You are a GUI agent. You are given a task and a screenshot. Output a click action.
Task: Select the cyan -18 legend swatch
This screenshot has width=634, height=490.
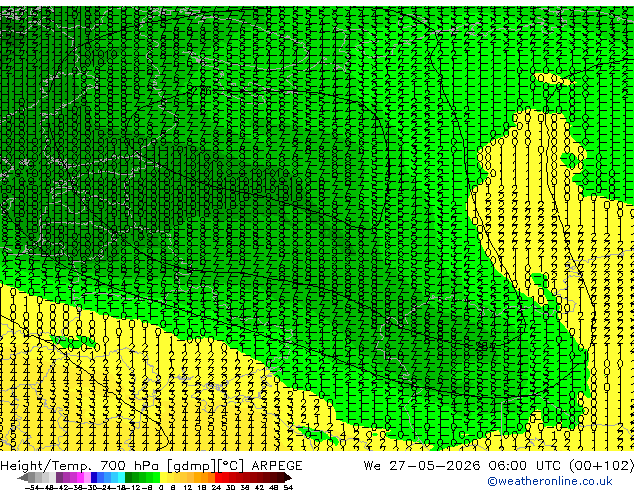(122, 477)
